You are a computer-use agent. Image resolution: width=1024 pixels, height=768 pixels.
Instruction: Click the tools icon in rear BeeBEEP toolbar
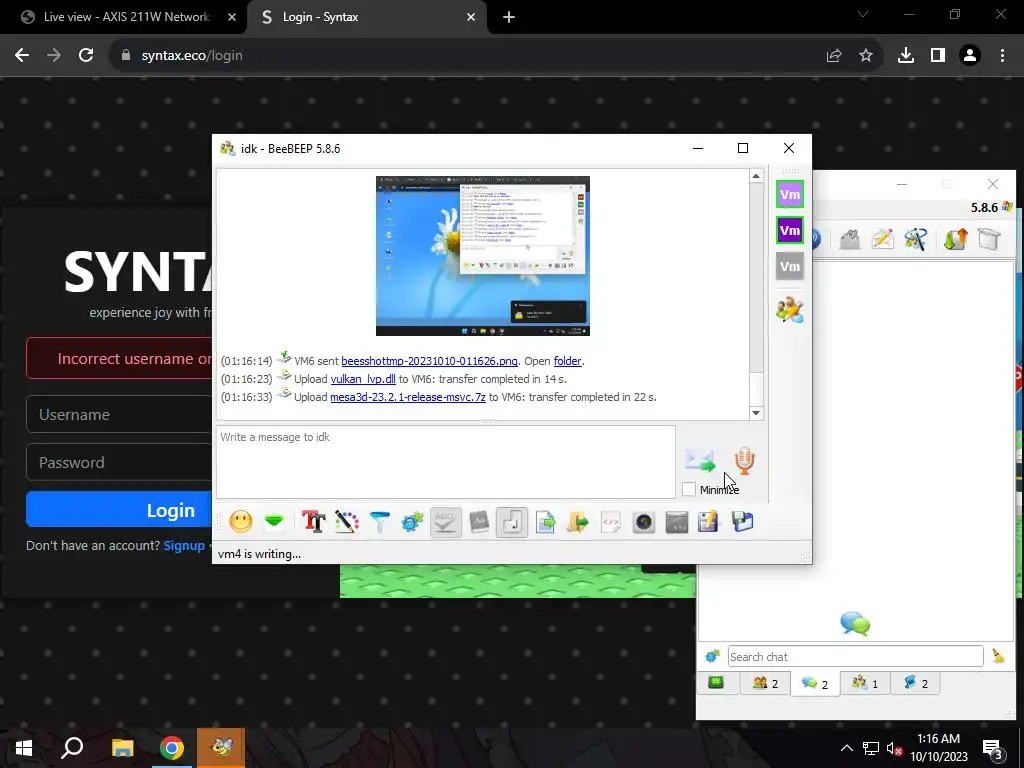click(916, 239)
